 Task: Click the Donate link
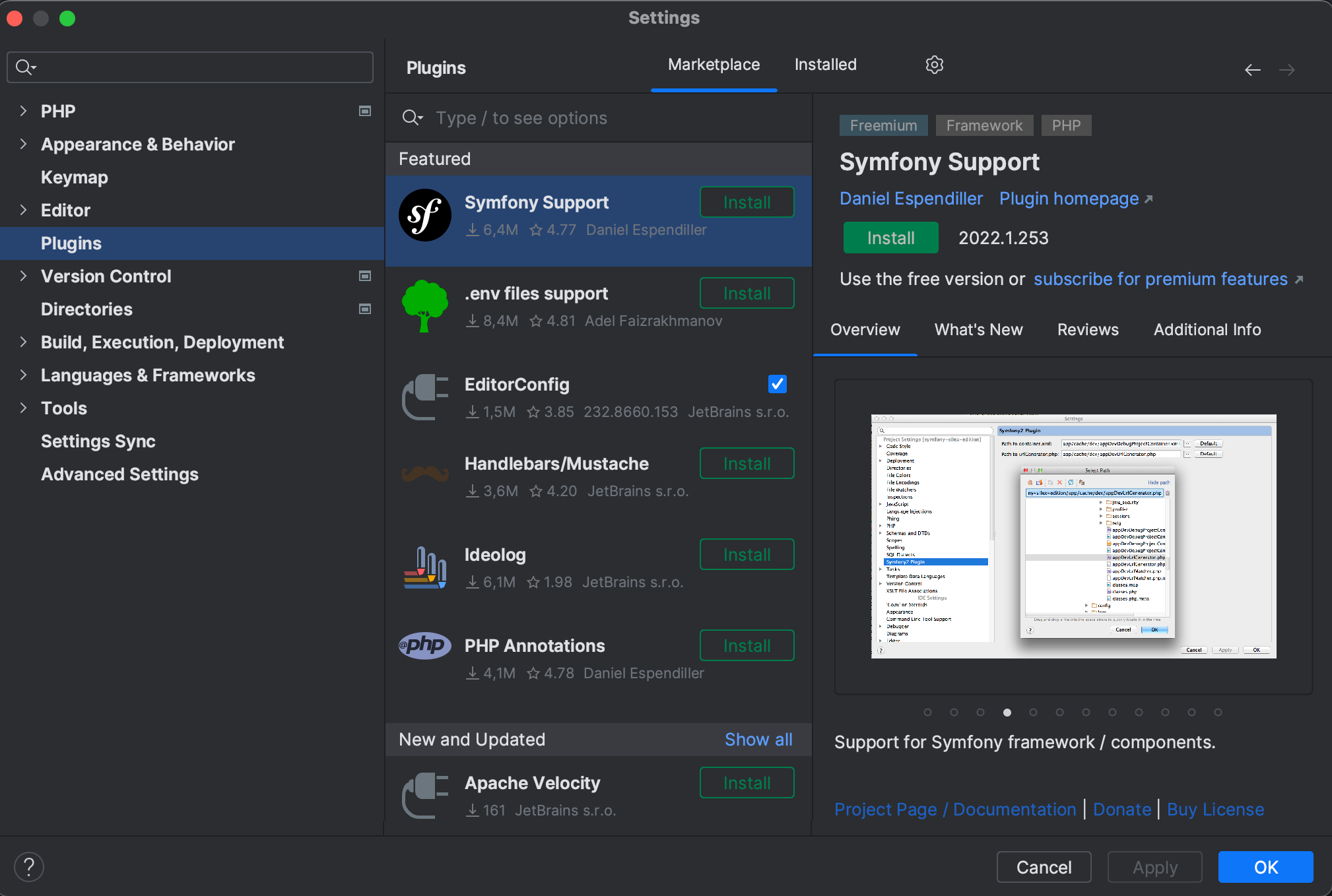[1121, 810]
